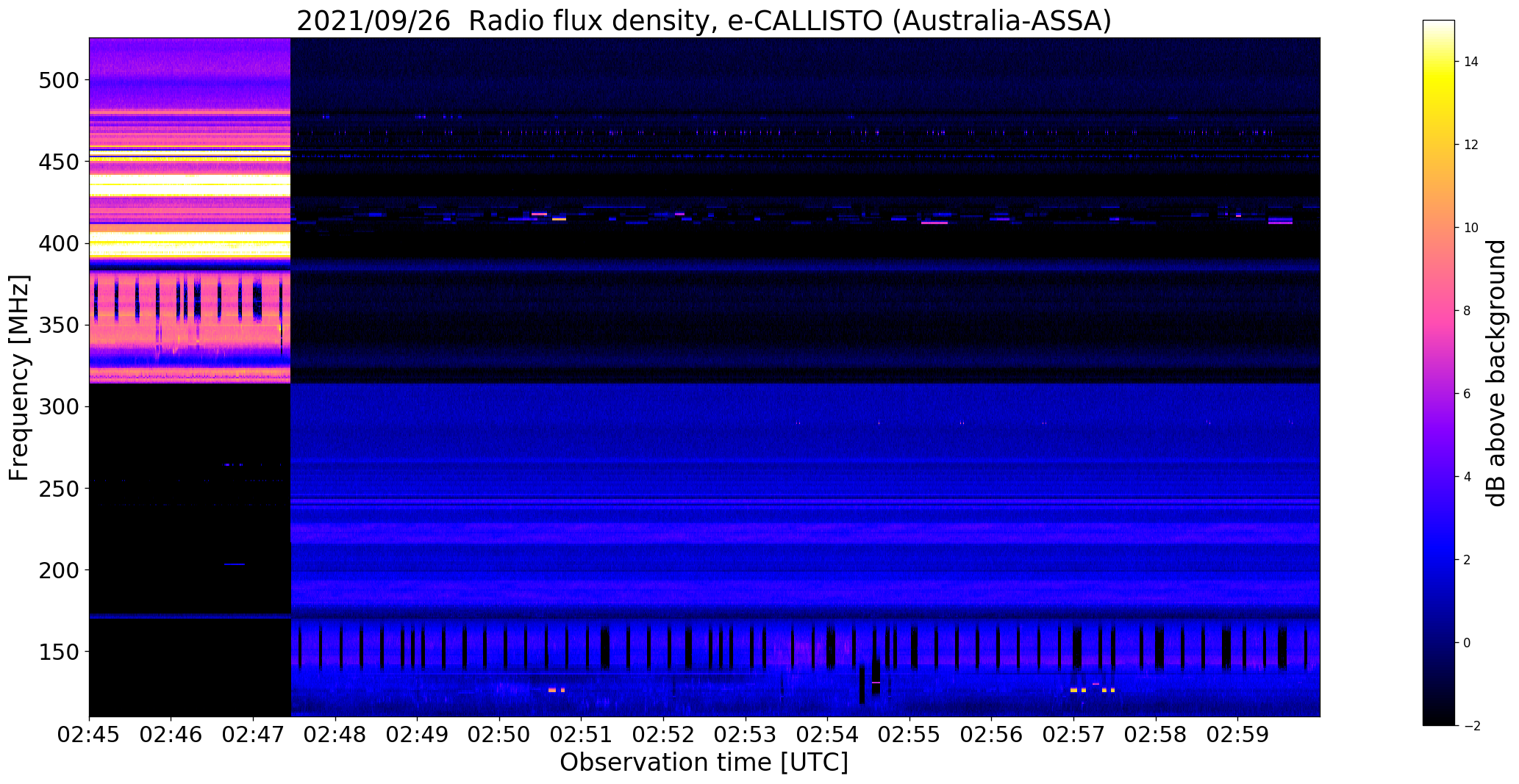Click the 02:47 time tick label
Screen dimensions: 1519x784
click(x=254, y=735)
